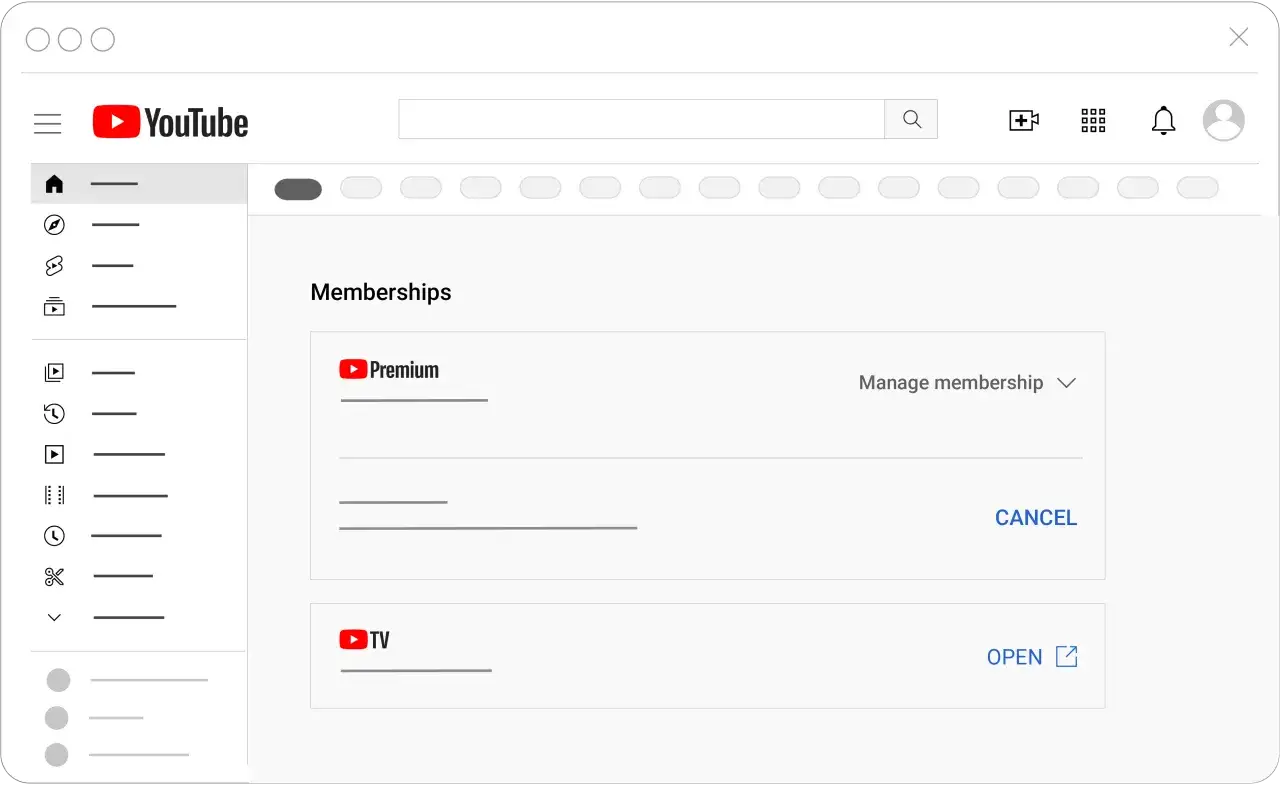The height and width of the screenshot is (785, 1280).
Task: Toggle the sidebar with the hamburger menu
Action: [x=47, y=122]
